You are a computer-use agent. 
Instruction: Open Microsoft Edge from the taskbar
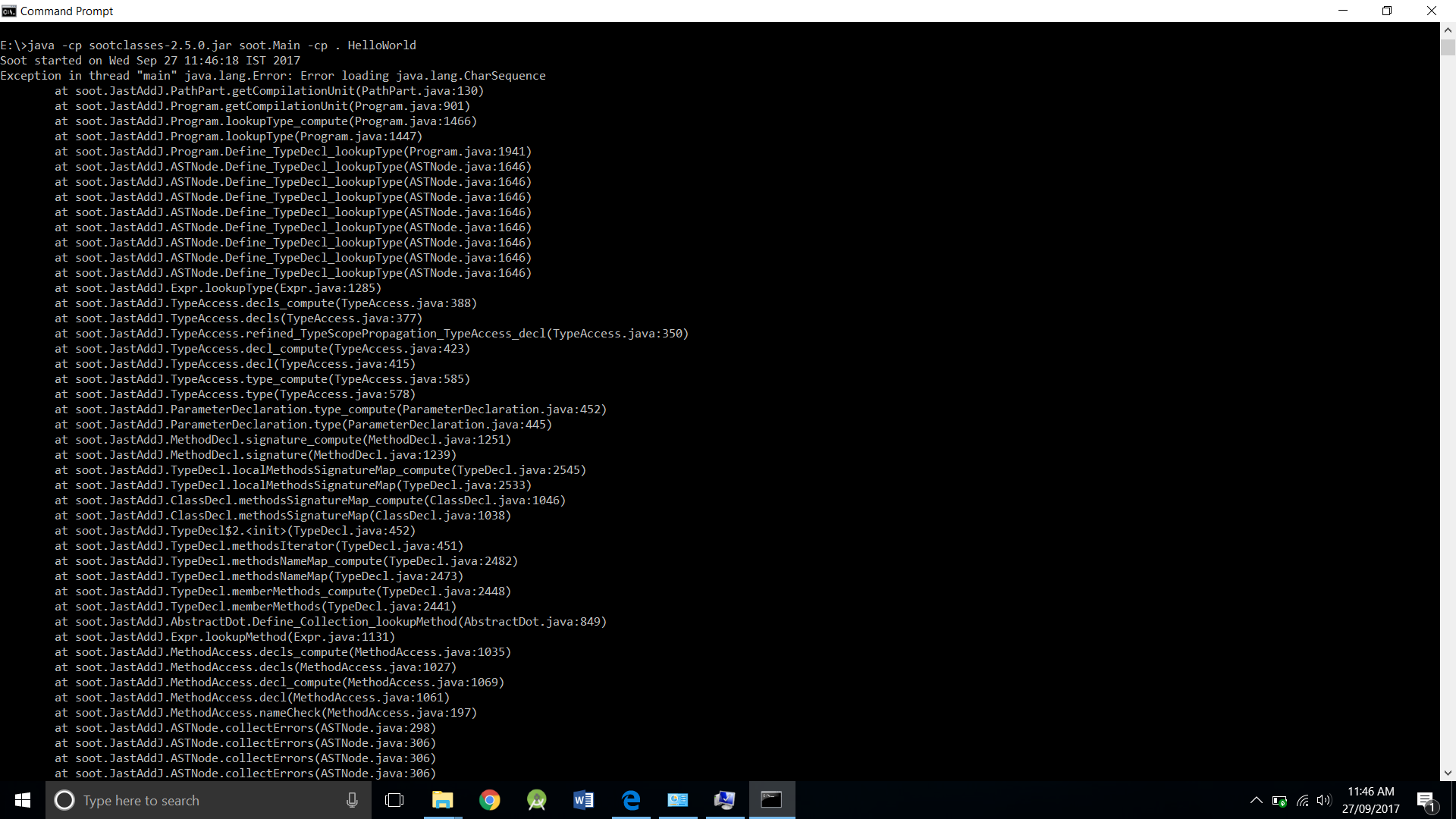[x=631, y=800]
